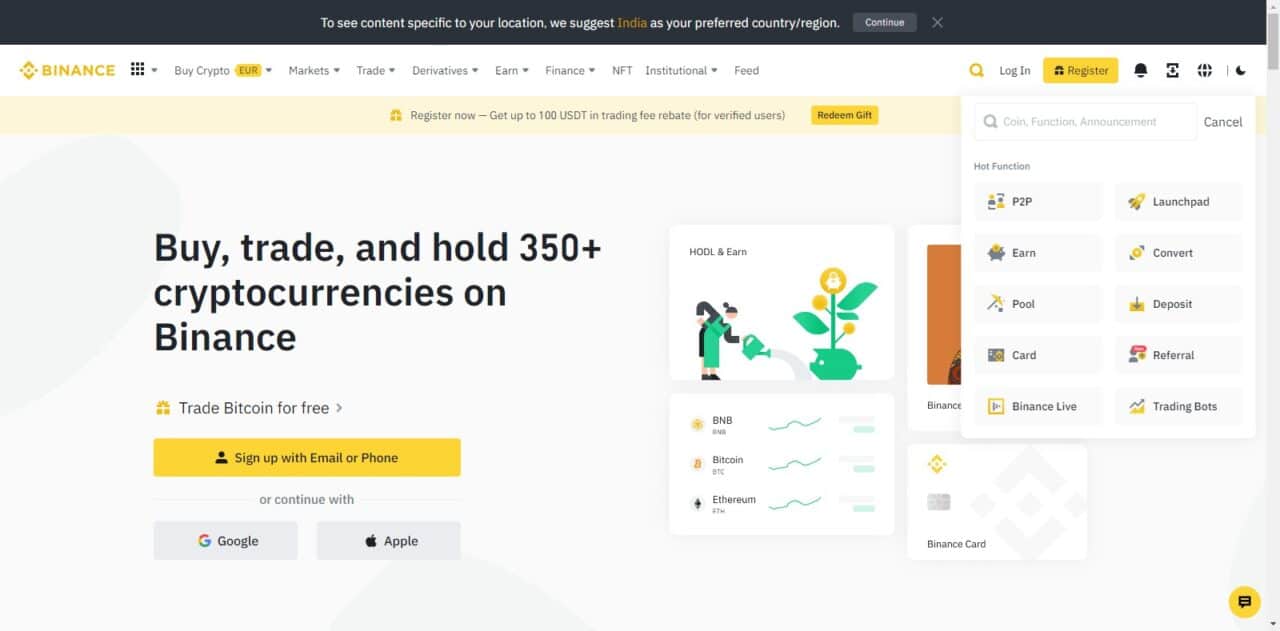Screen dimensions: 1280x631
Task: Open the QR download icon
Action: pyautogui.click(x=1172, y=70)
